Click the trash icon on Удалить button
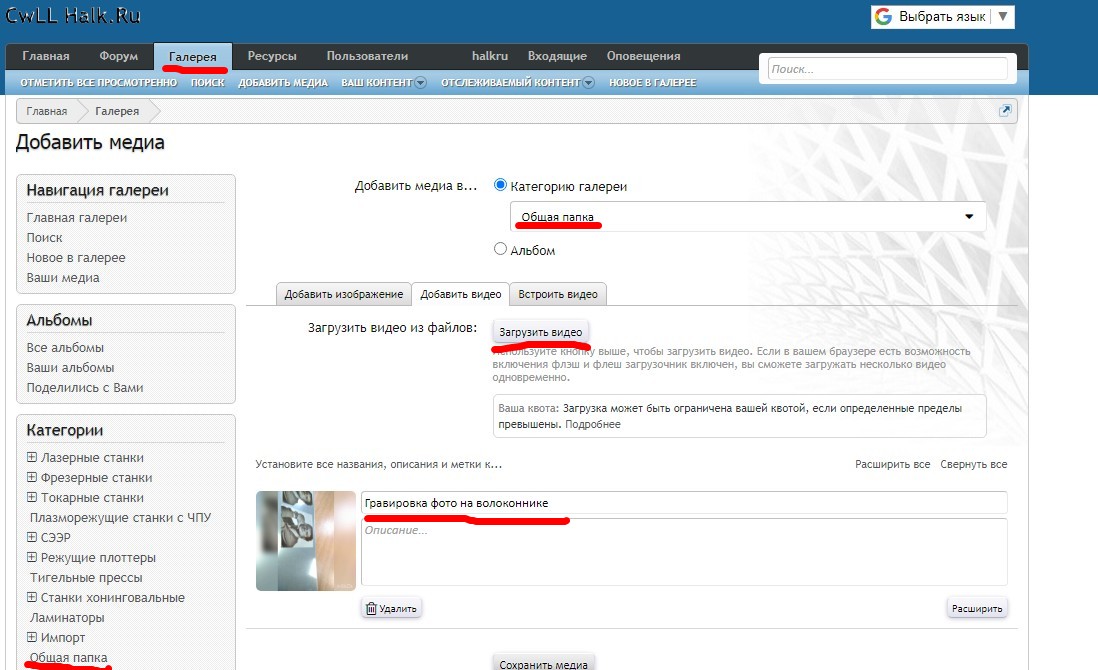 (371, 608)
